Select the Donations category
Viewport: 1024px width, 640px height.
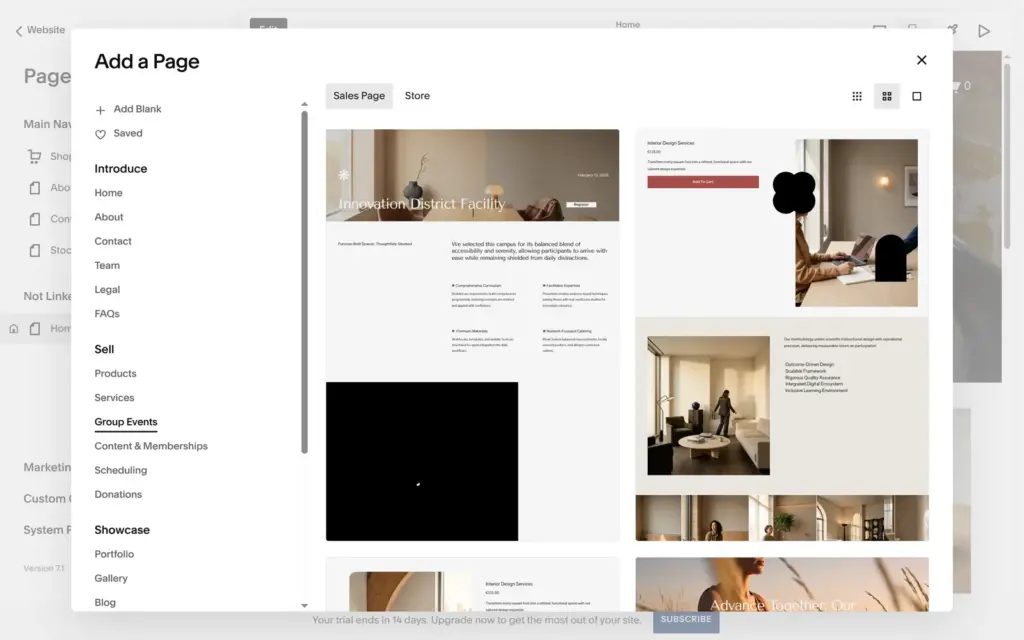click(118, 494)
